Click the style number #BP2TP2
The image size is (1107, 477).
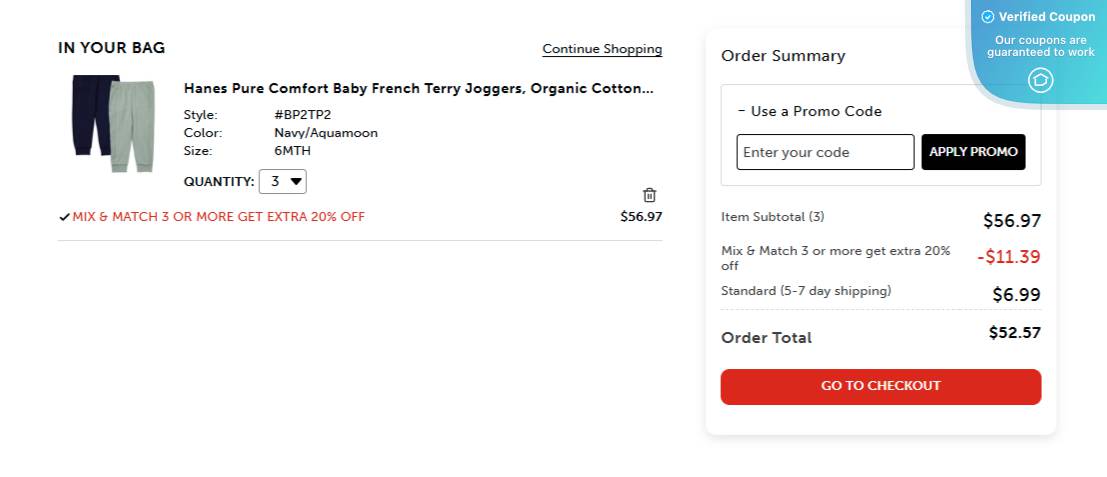click(x=302, y=115)
